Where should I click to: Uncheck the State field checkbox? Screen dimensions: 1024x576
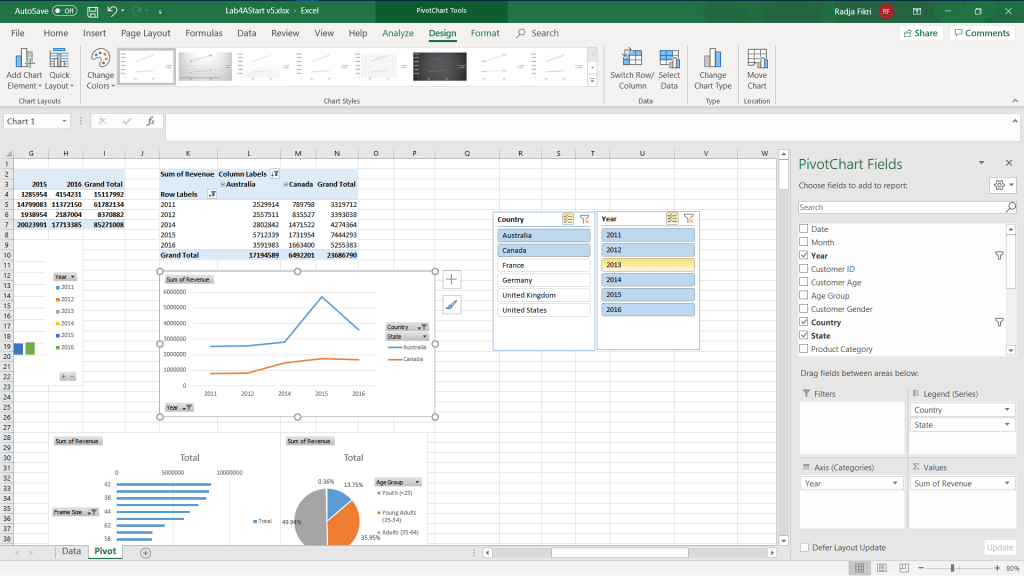coord(804,336)
